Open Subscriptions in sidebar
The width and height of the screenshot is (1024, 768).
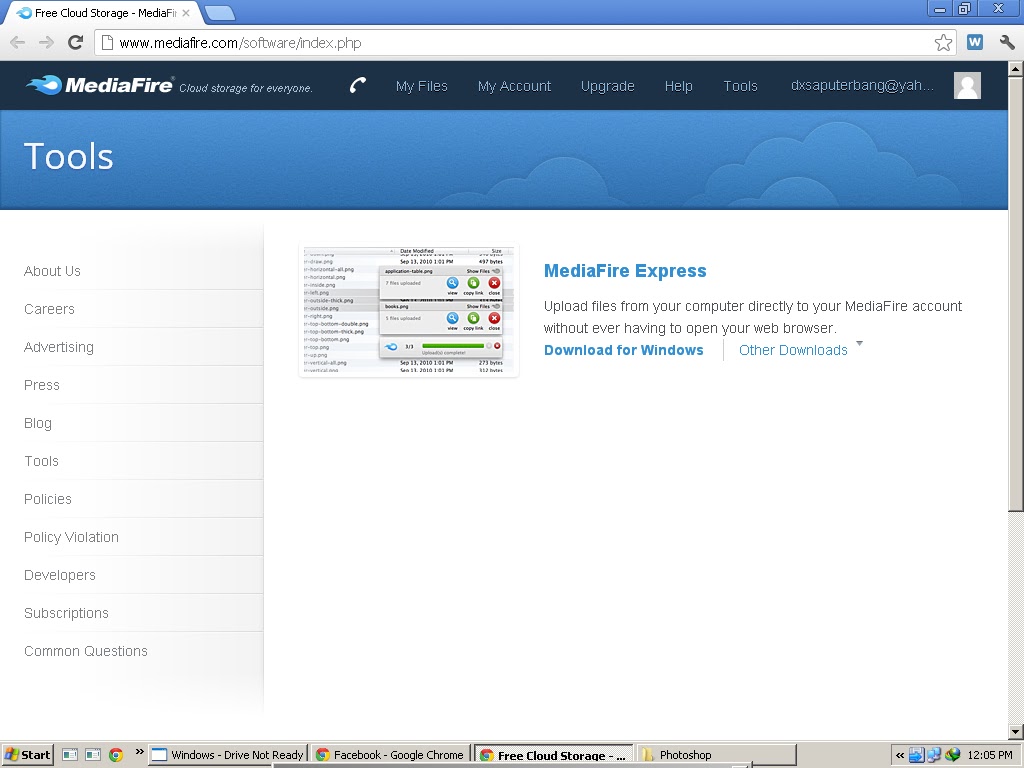pyautogui.click(x=66, y=613)
